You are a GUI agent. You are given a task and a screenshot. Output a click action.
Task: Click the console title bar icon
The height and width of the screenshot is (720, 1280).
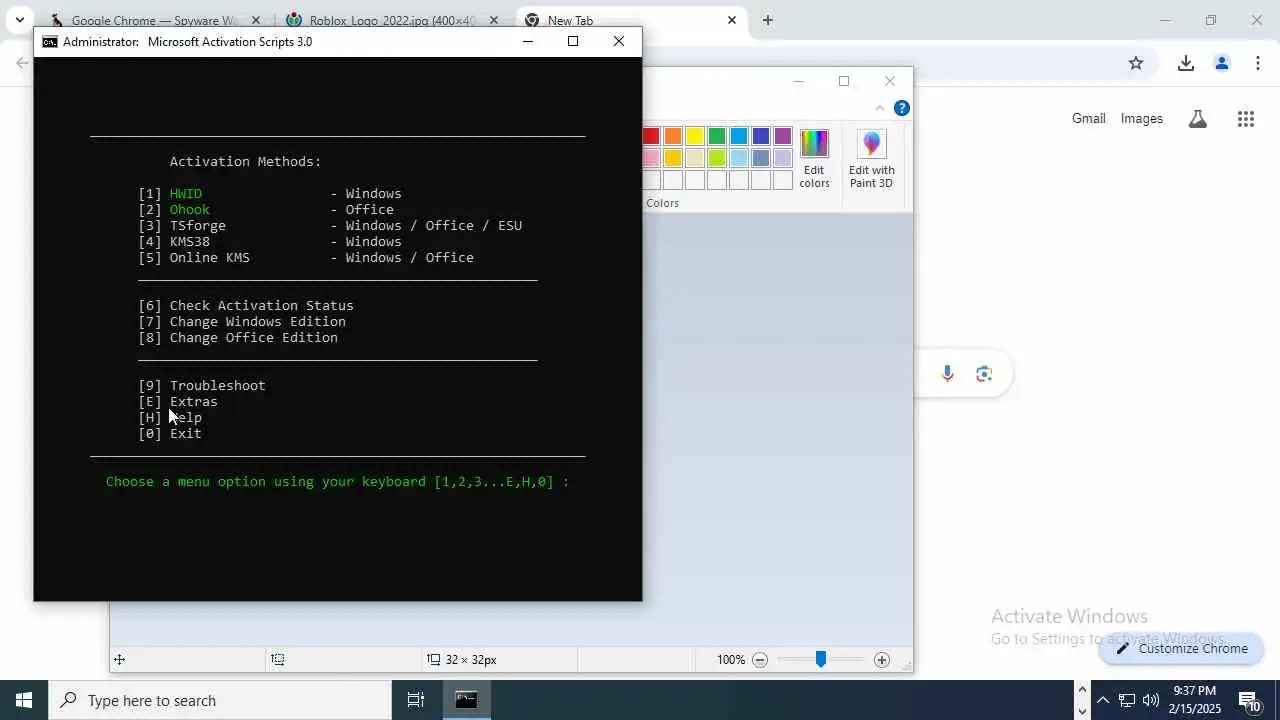50,42
